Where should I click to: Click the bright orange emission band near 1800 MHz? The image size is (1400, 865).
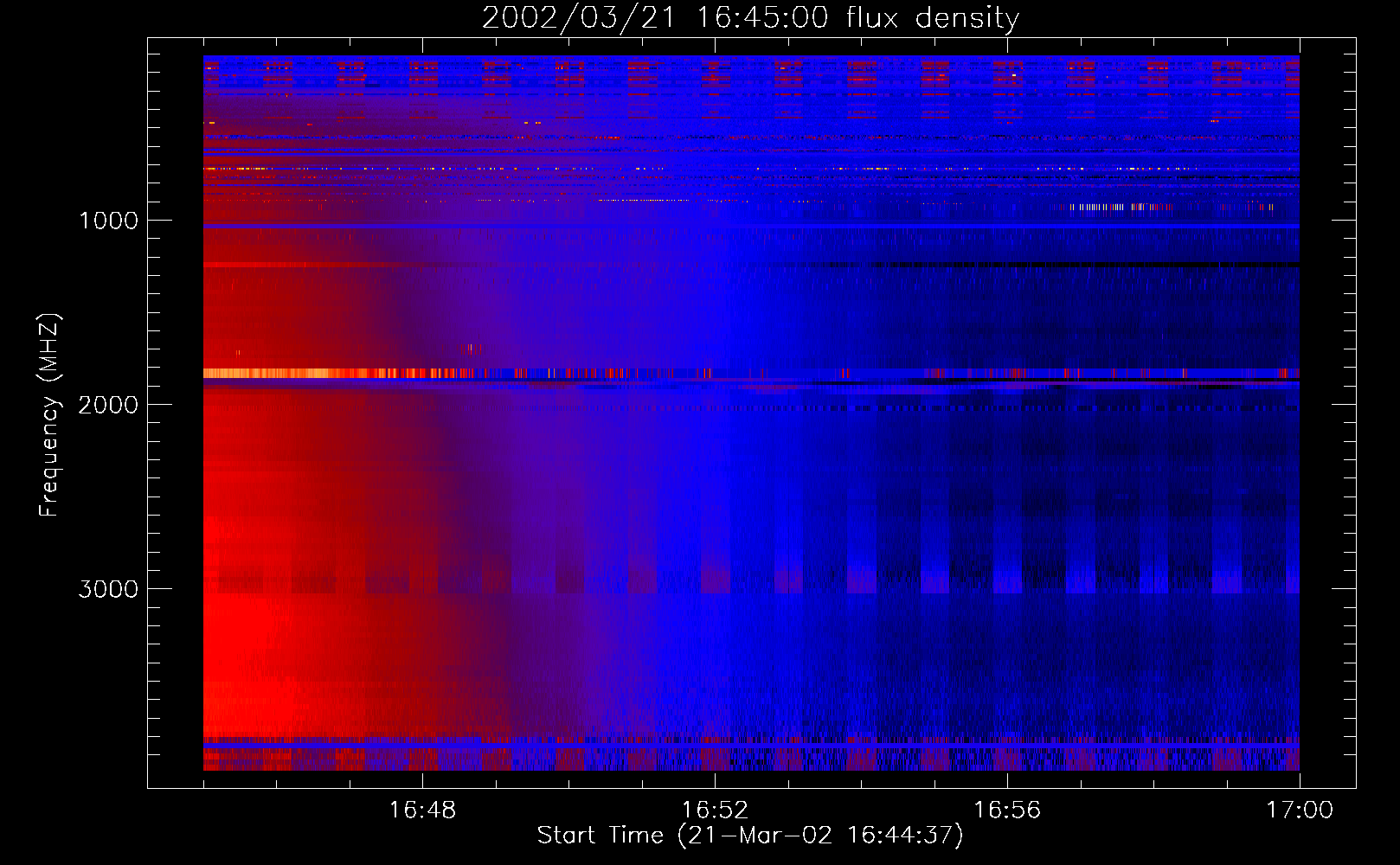coord(337,374)
